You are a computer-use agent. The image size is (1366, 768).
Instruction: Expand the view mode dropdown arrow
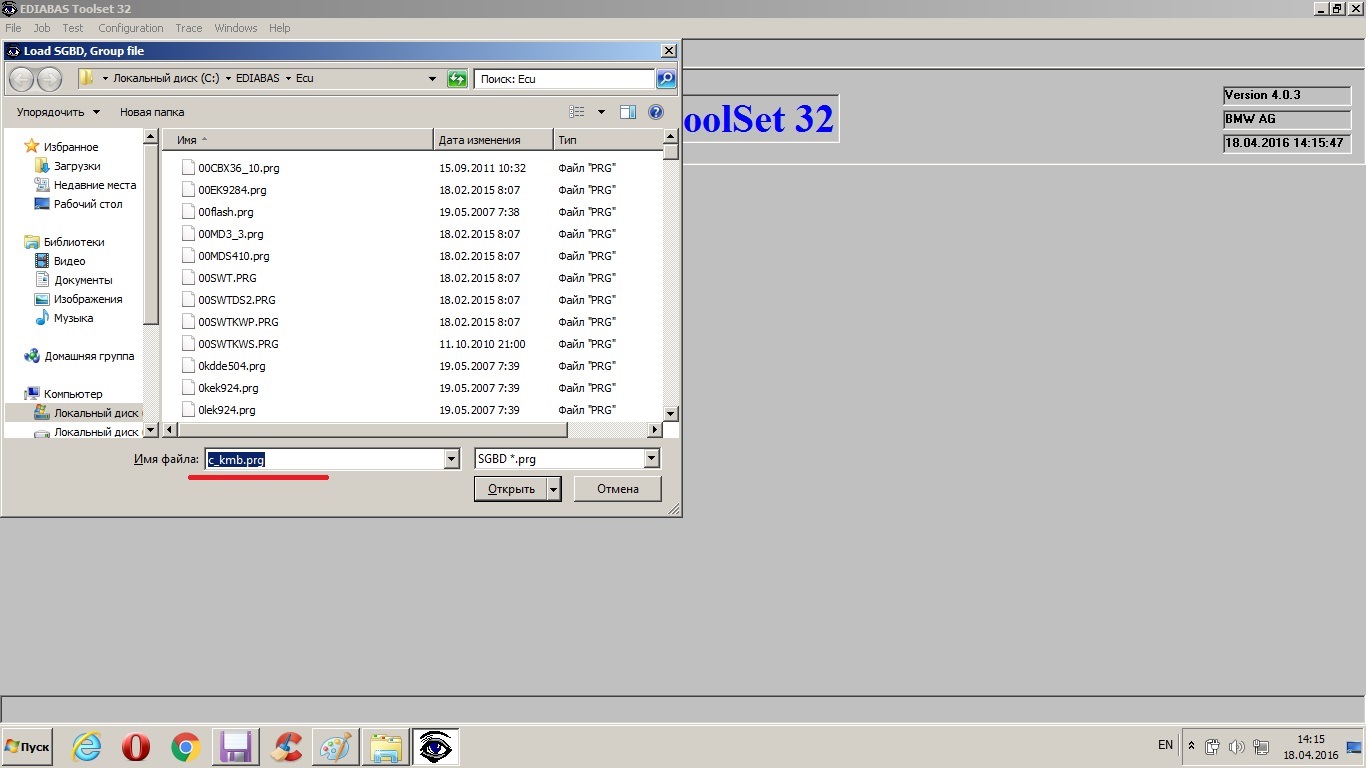click(601, 112)
